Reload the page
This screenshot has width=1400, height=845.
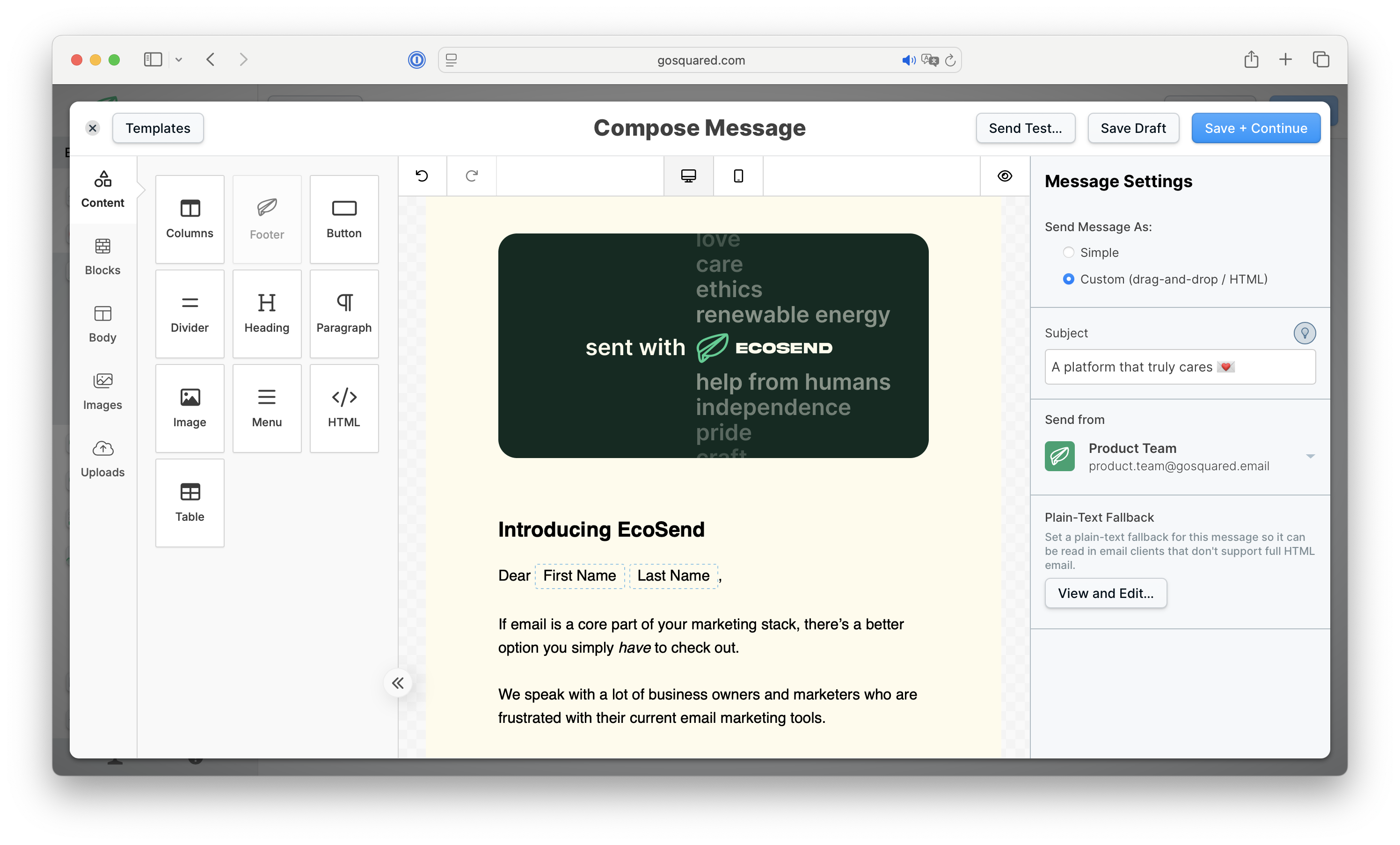(x=950, y=60)
